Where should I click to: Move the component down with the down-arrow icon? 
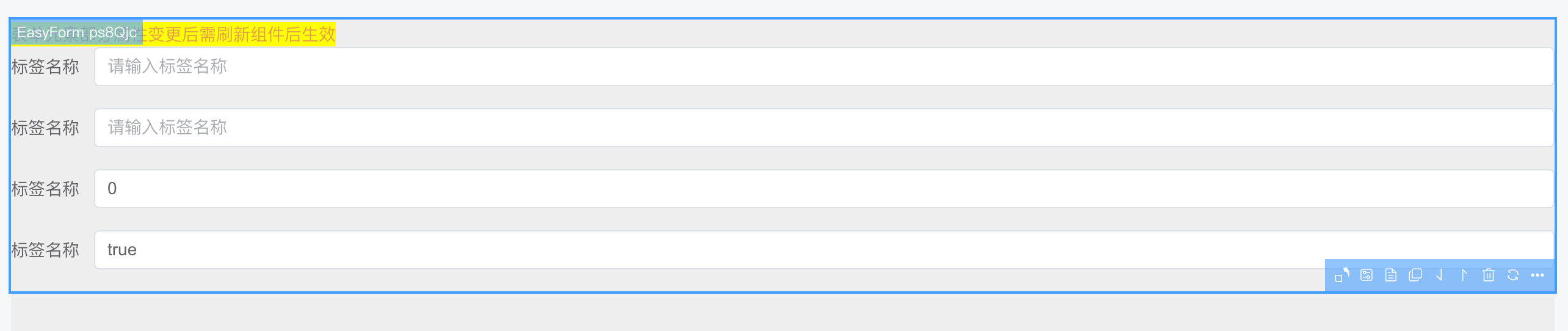click(1440, 275)
